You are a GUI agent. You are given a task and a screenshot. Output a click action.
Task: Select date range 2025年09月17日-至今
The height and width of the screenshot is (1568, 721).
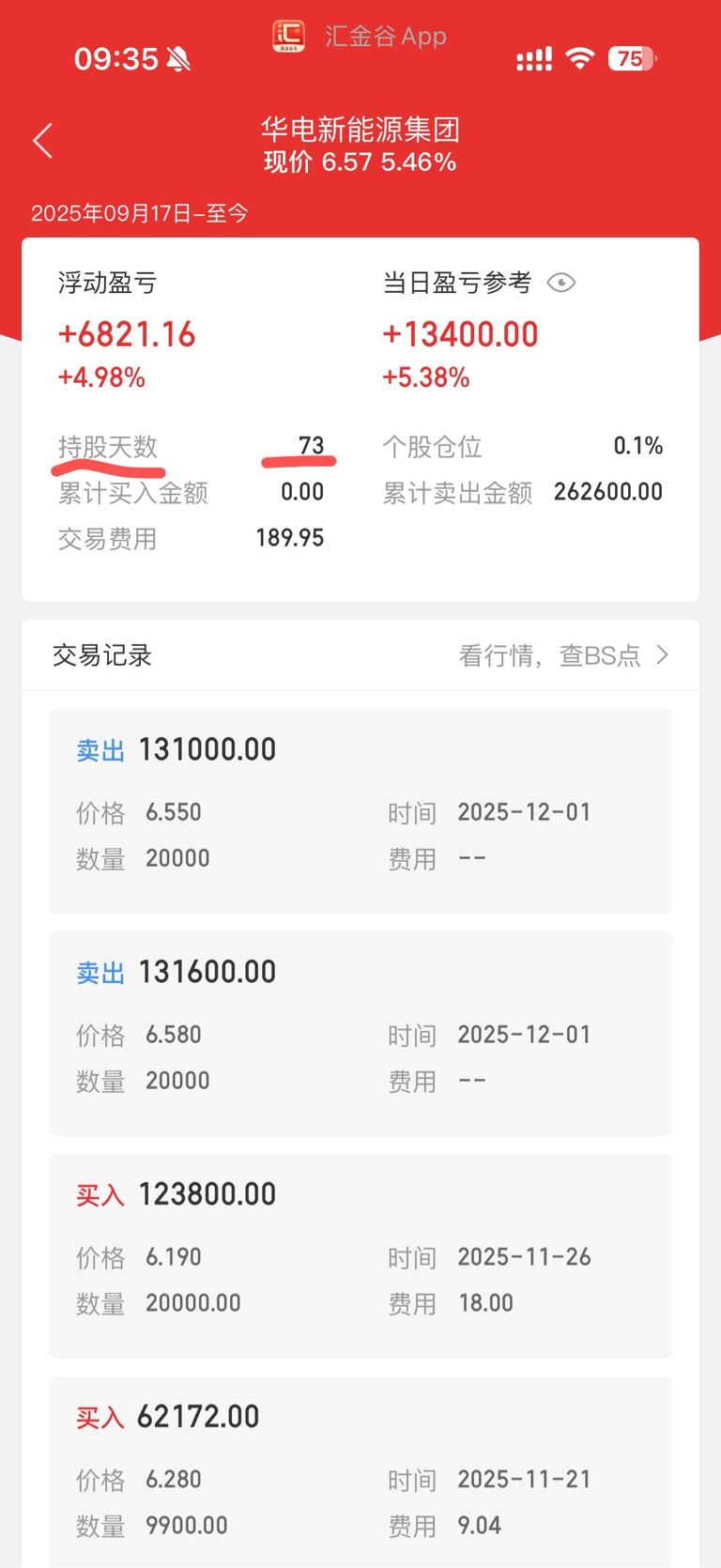click(140, 213)
